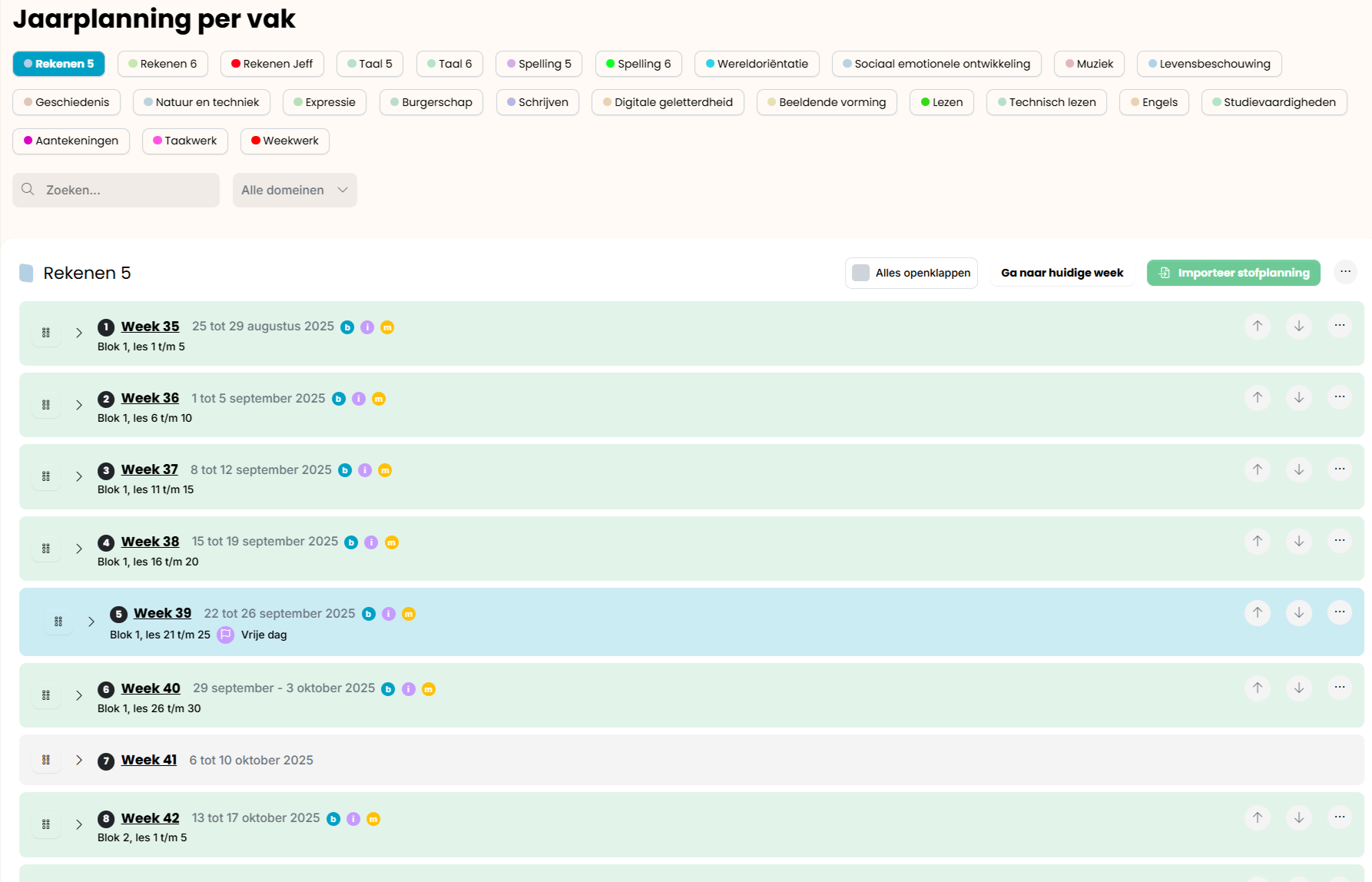Click the Vrije dag flag icon in Week 39

[225, 635]
